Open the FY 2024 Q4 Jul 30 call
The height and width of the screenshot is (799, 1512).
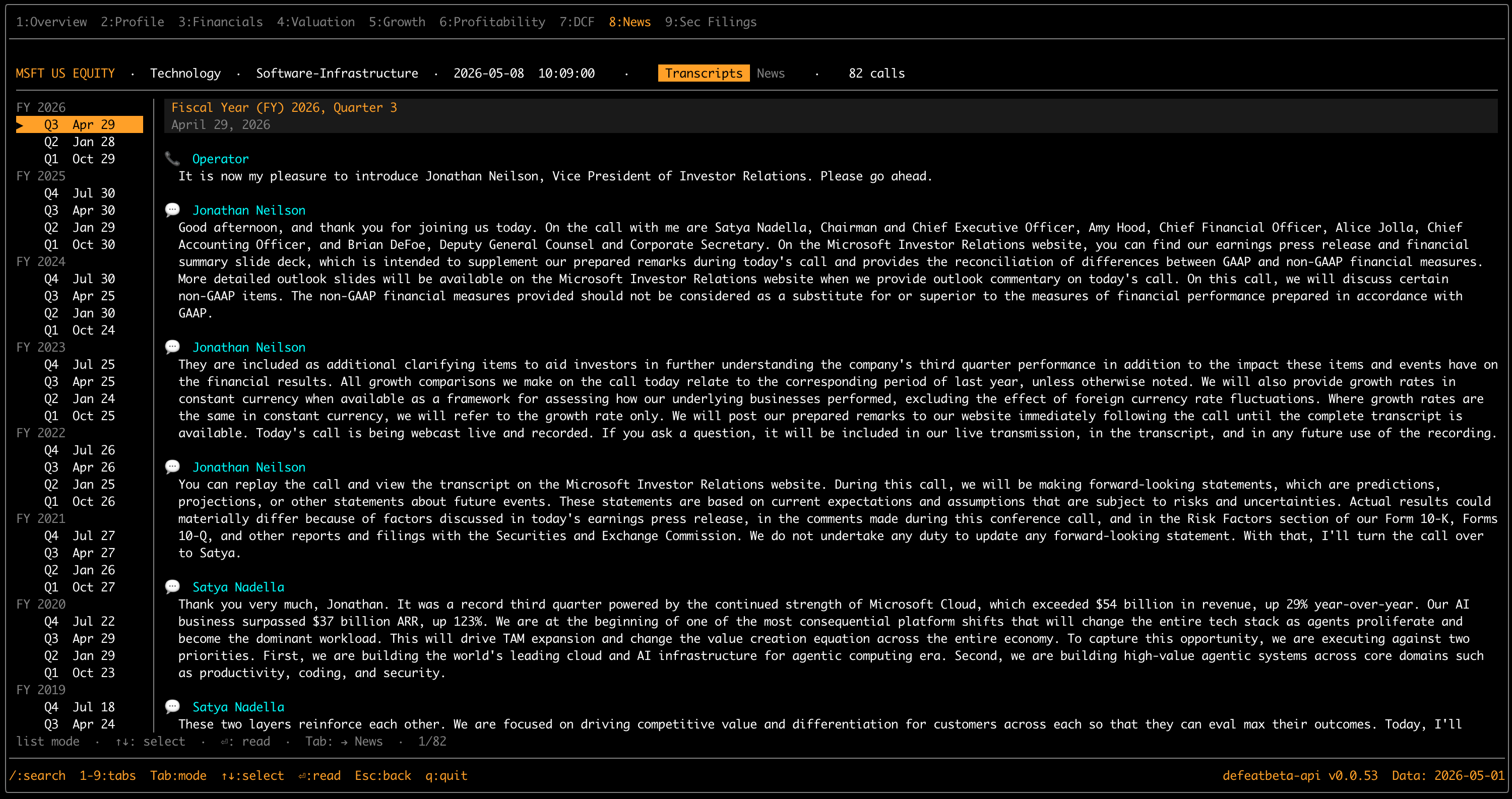(79, 279)
